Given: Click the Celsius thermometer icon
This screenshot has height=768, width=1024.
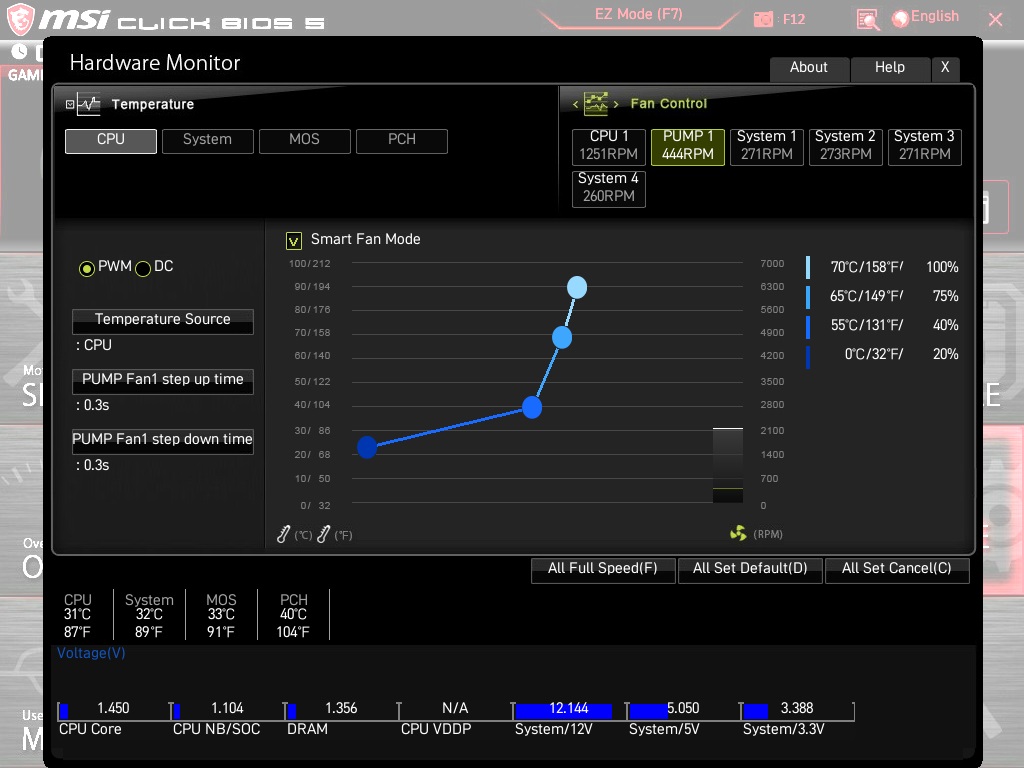Looking at the screenshot, I should [x=283, y=534].
